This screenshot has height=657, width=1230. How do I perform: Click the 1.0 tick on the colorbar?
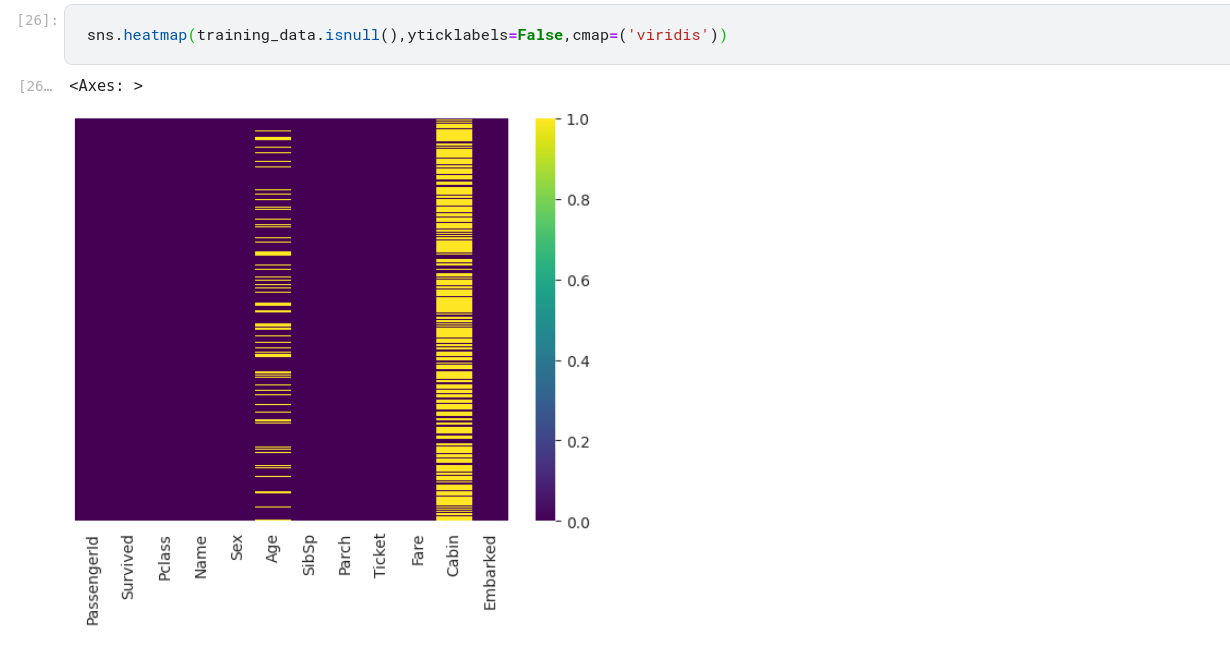pyautogui.click(x=578, y=120)
